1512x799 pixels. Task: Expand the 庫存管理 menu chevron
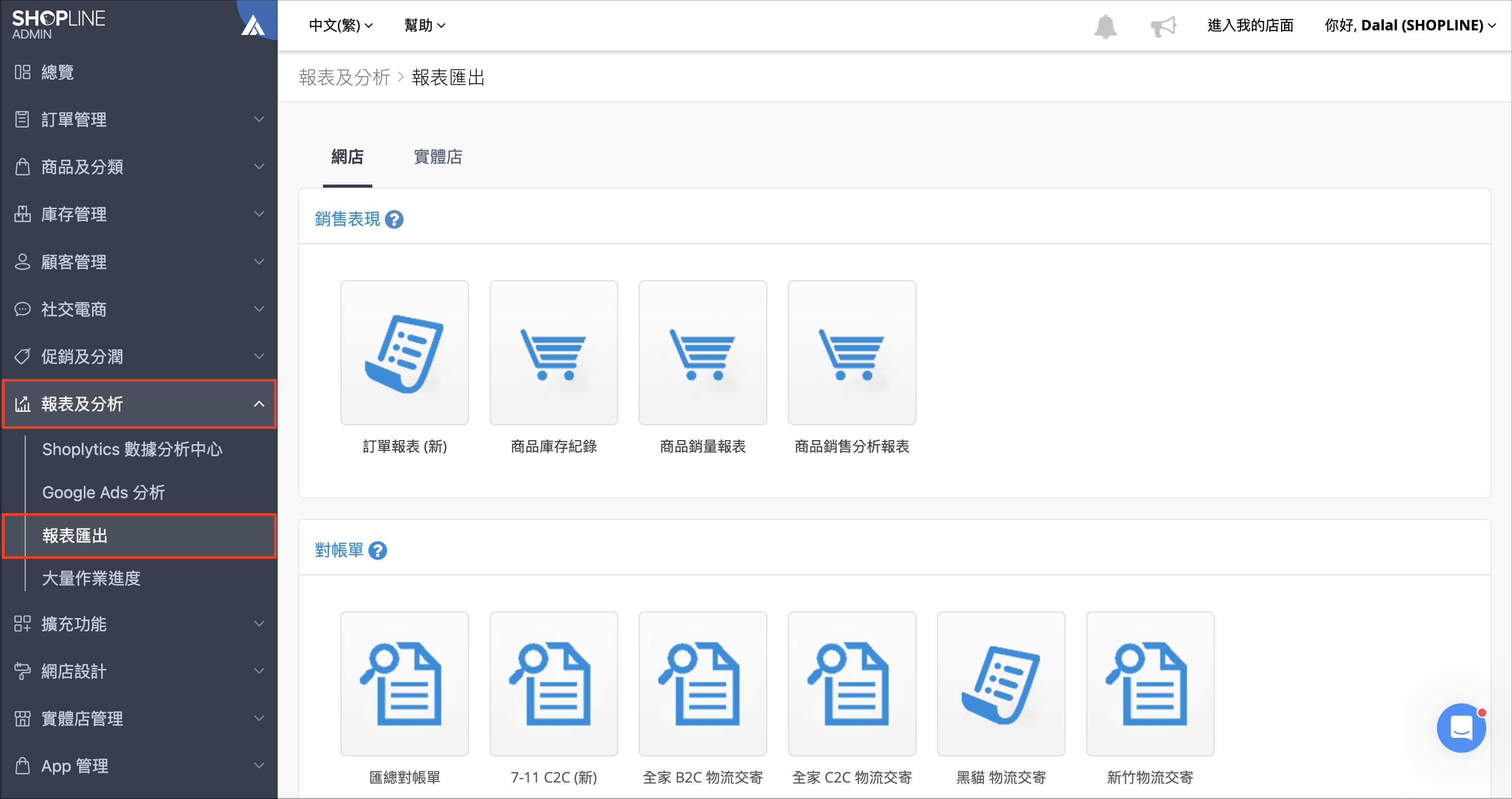pos(259,214)
